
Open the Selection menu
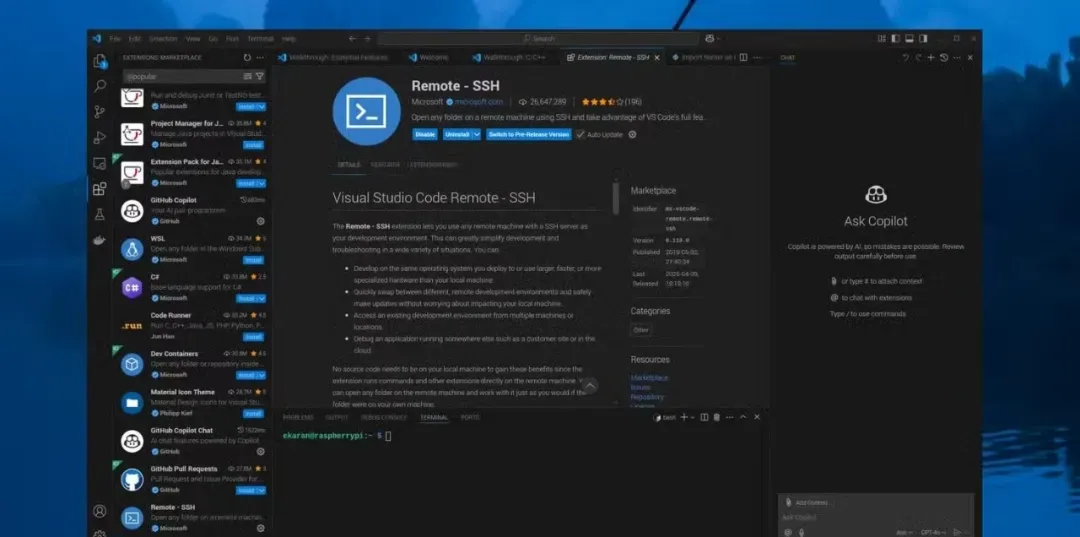pyautogui.click(x=164, y=39)
